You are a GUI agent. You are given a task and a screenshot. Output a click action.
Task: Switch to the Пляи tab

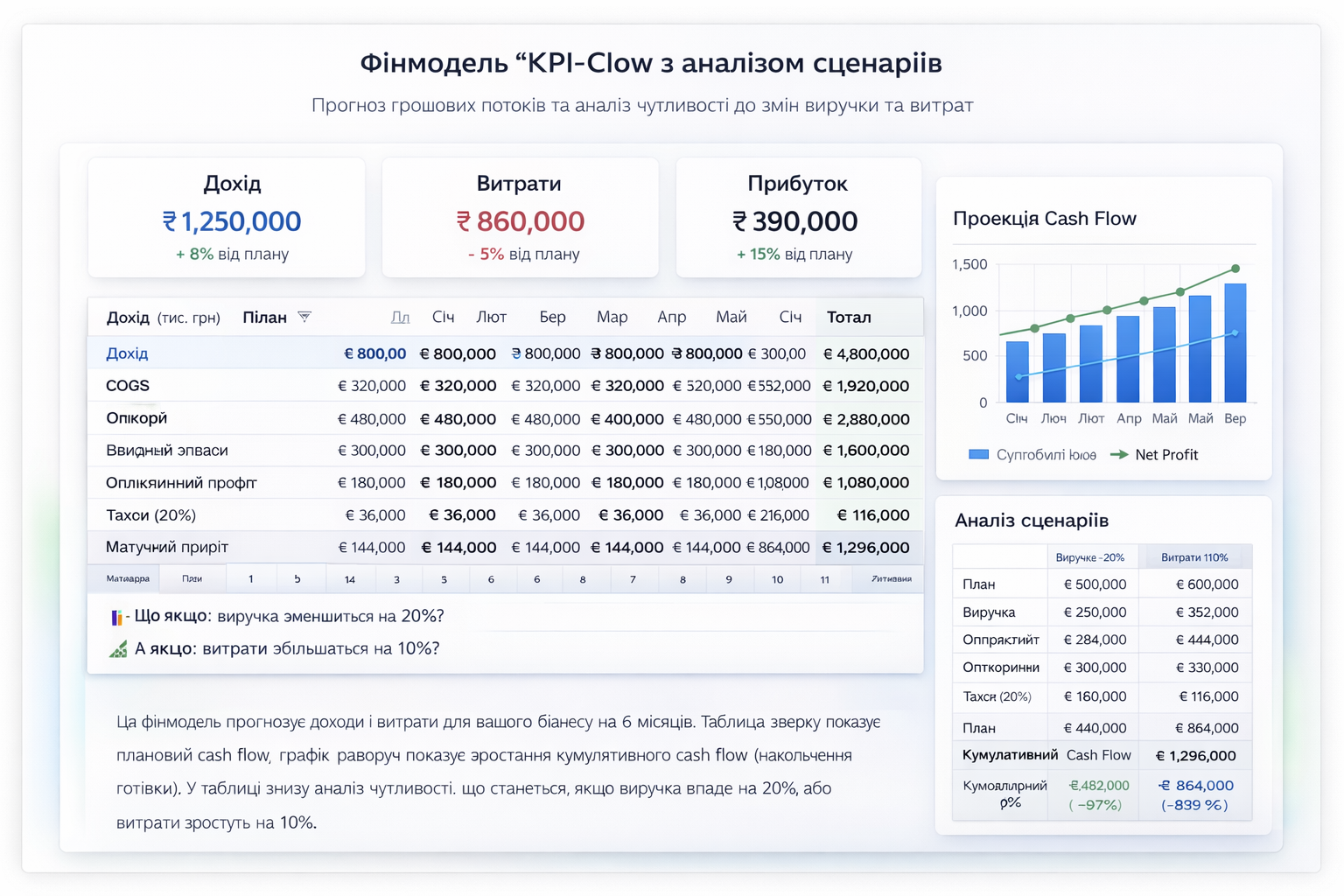(x=192, y=578)
